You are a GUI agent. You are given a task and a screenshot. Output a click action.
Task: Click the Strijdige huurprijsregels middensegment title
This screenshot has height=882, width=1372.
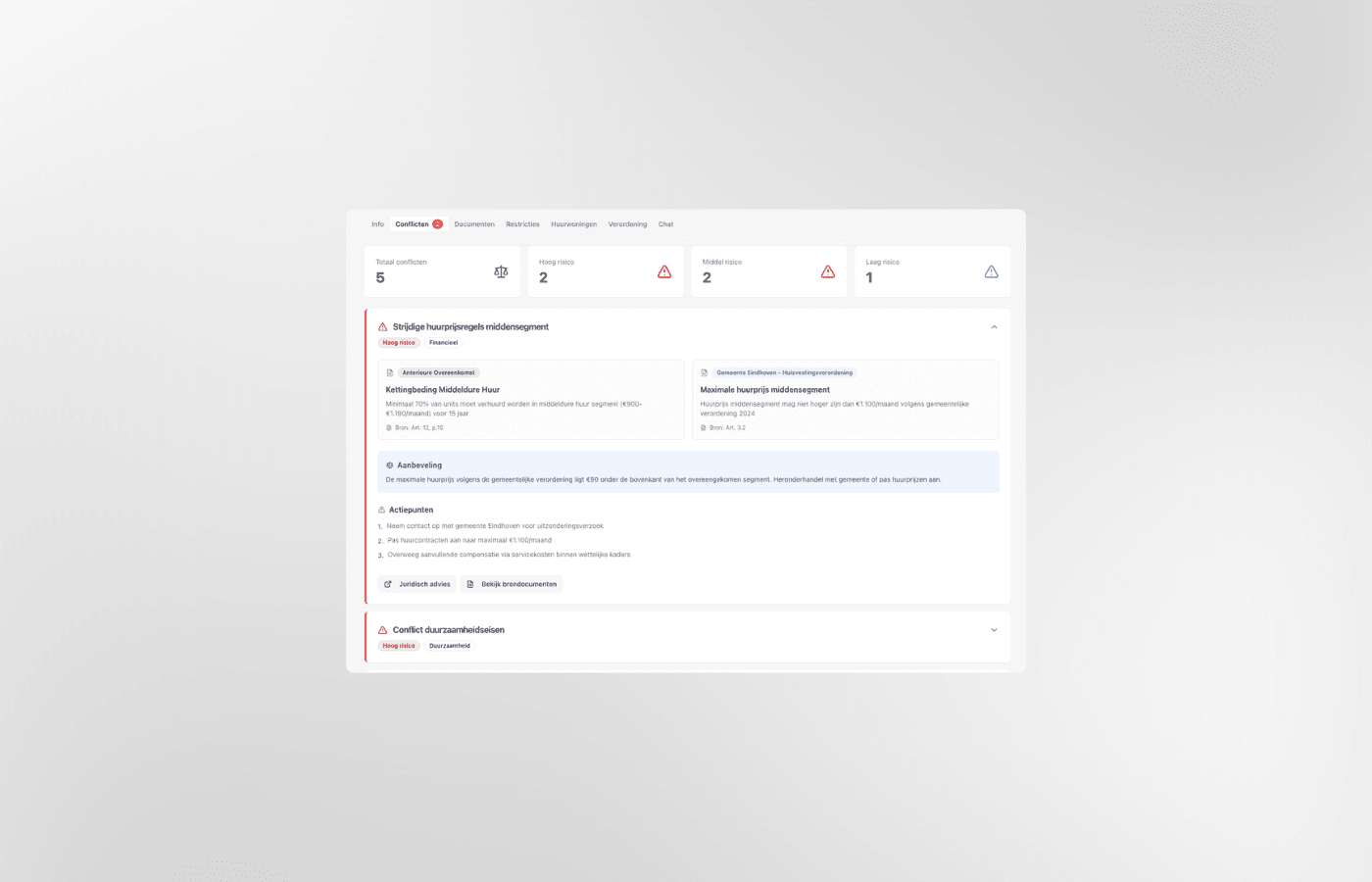[x=470, y=327]
